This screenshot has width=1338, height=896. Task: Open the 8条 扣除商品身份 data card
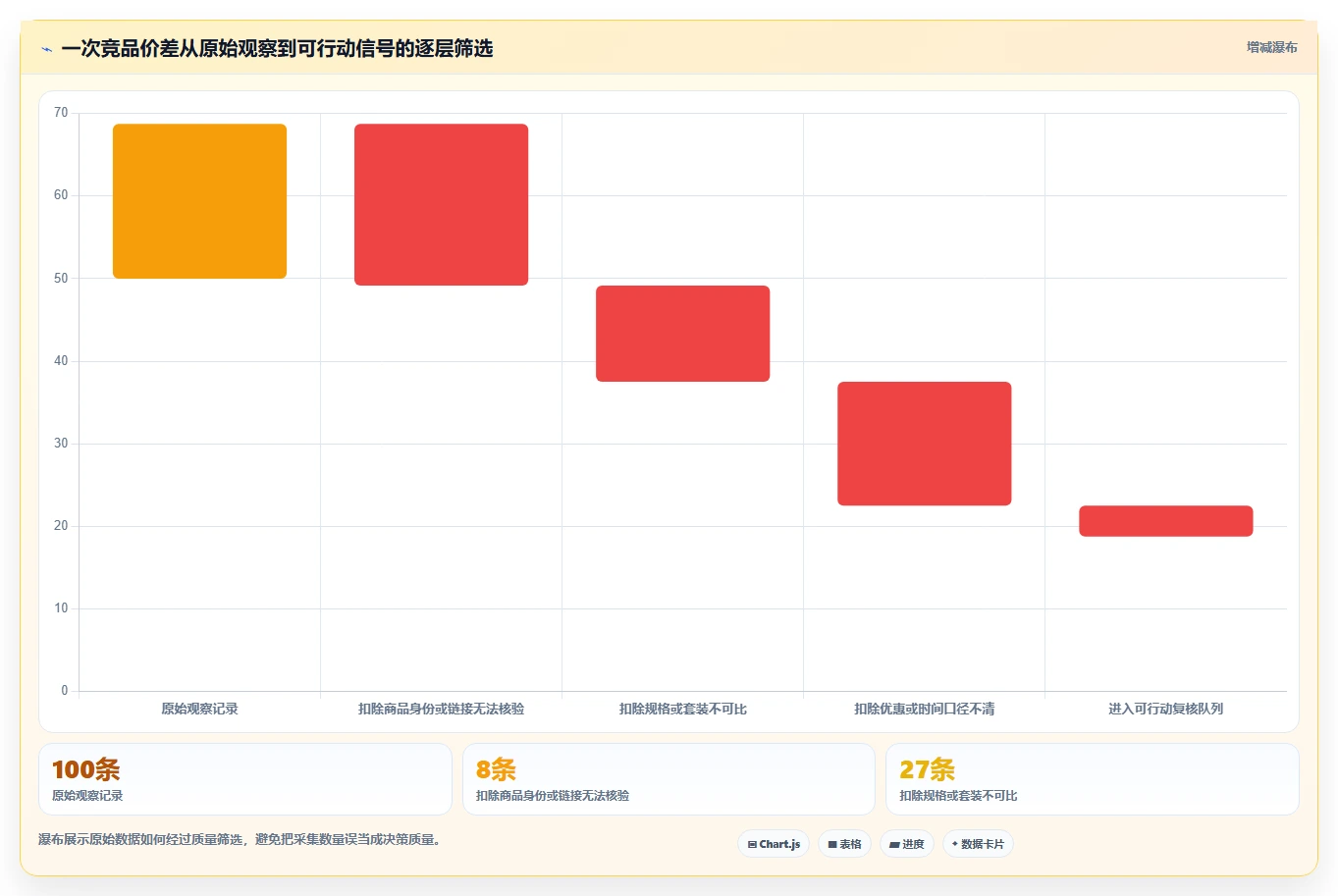click(669, 779)
